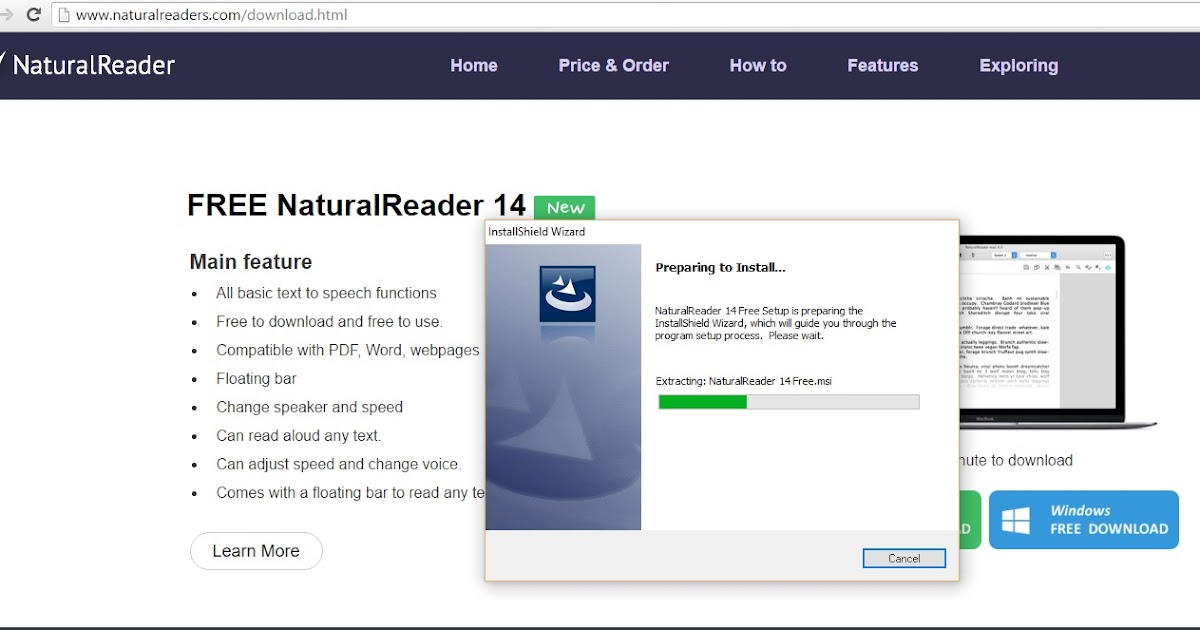Viewport: 1200px width, 630px height.
Task: Click the Windows logo on the blue download button
Action: click(x=1019, y=519)
